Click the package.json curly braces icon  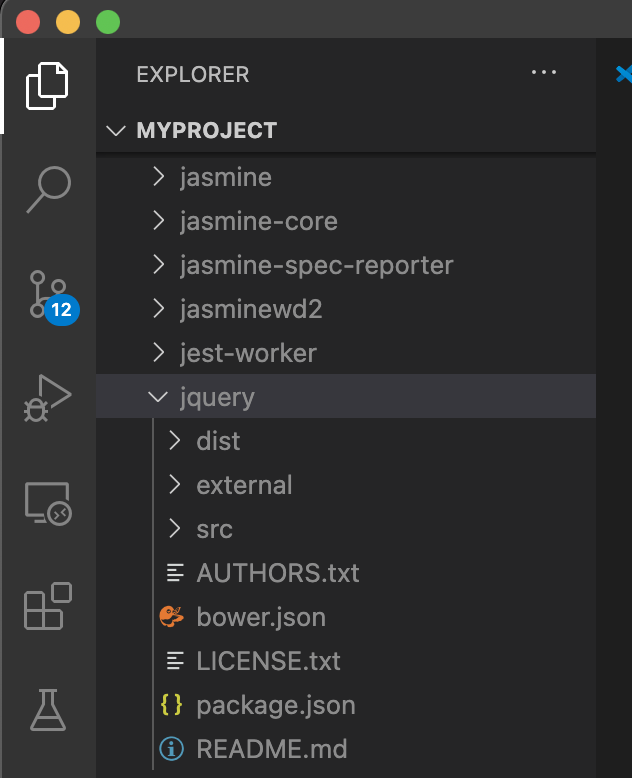(x=172, y=705)
